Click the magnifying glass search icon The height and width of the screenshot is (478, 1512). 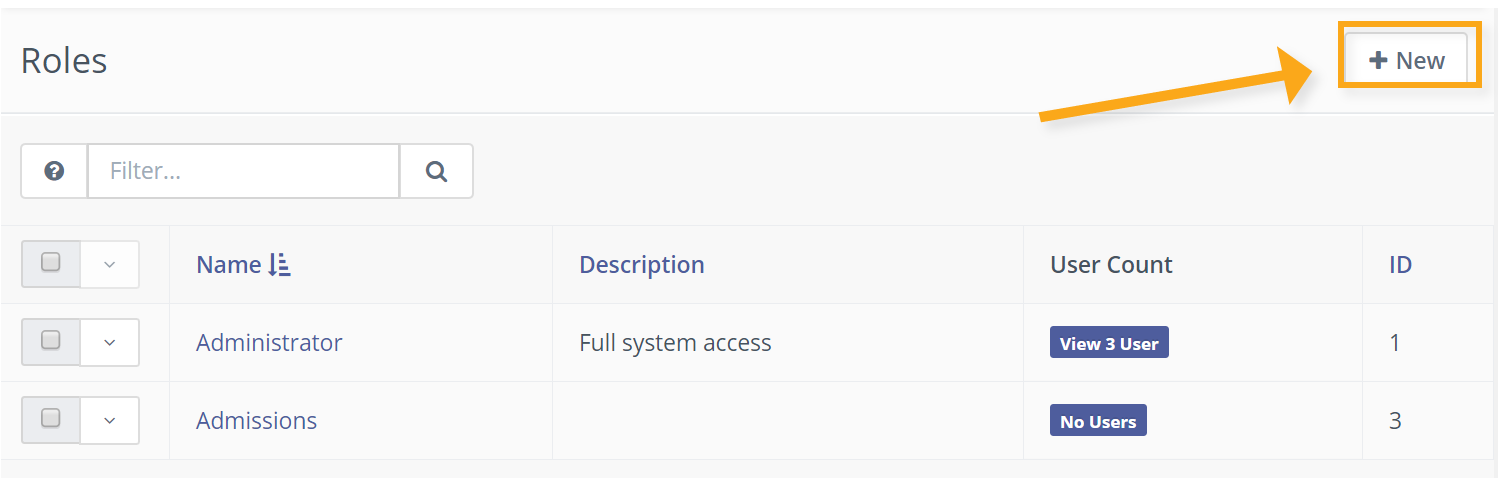pyautogui.click(x=436, y=171)
